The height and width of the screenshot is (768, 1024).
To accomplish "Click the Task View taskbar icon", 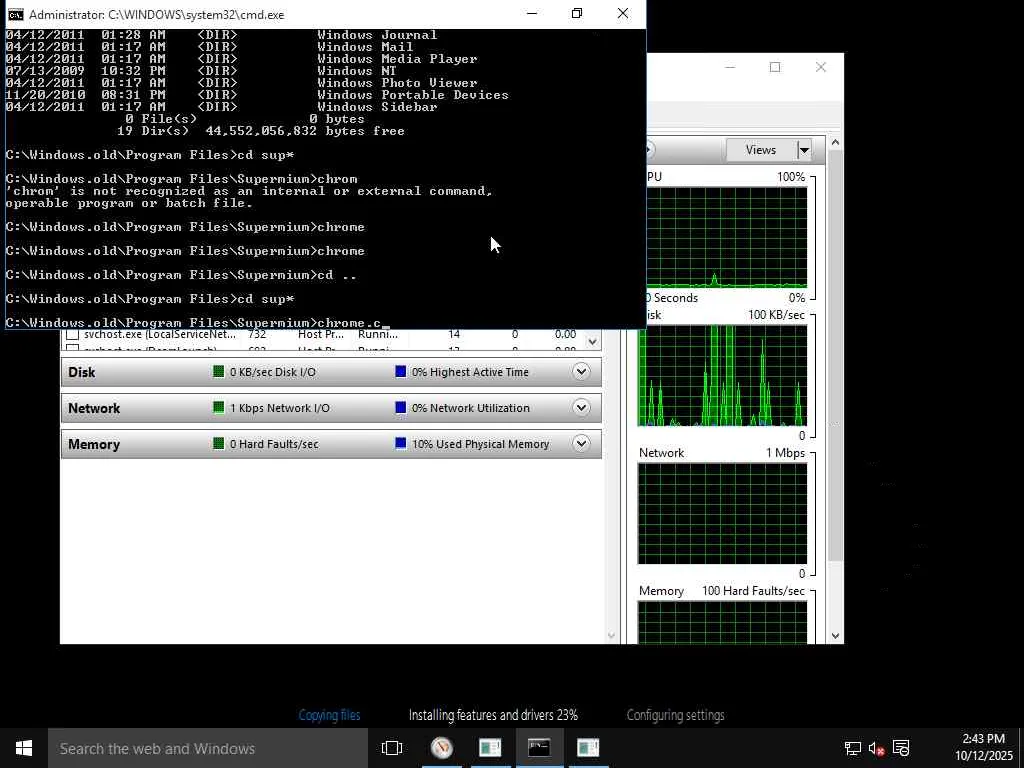I will coord(392,748).
